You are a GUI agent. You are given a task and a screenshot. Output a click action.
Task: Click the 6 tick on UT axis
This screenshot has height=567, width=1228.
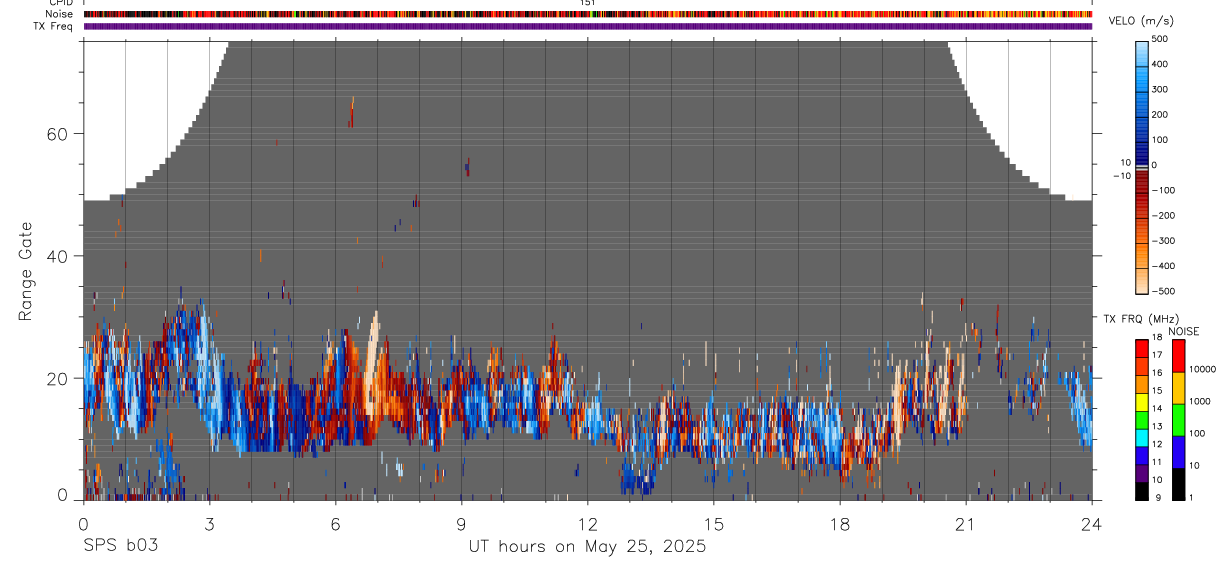tap(335, 523)
